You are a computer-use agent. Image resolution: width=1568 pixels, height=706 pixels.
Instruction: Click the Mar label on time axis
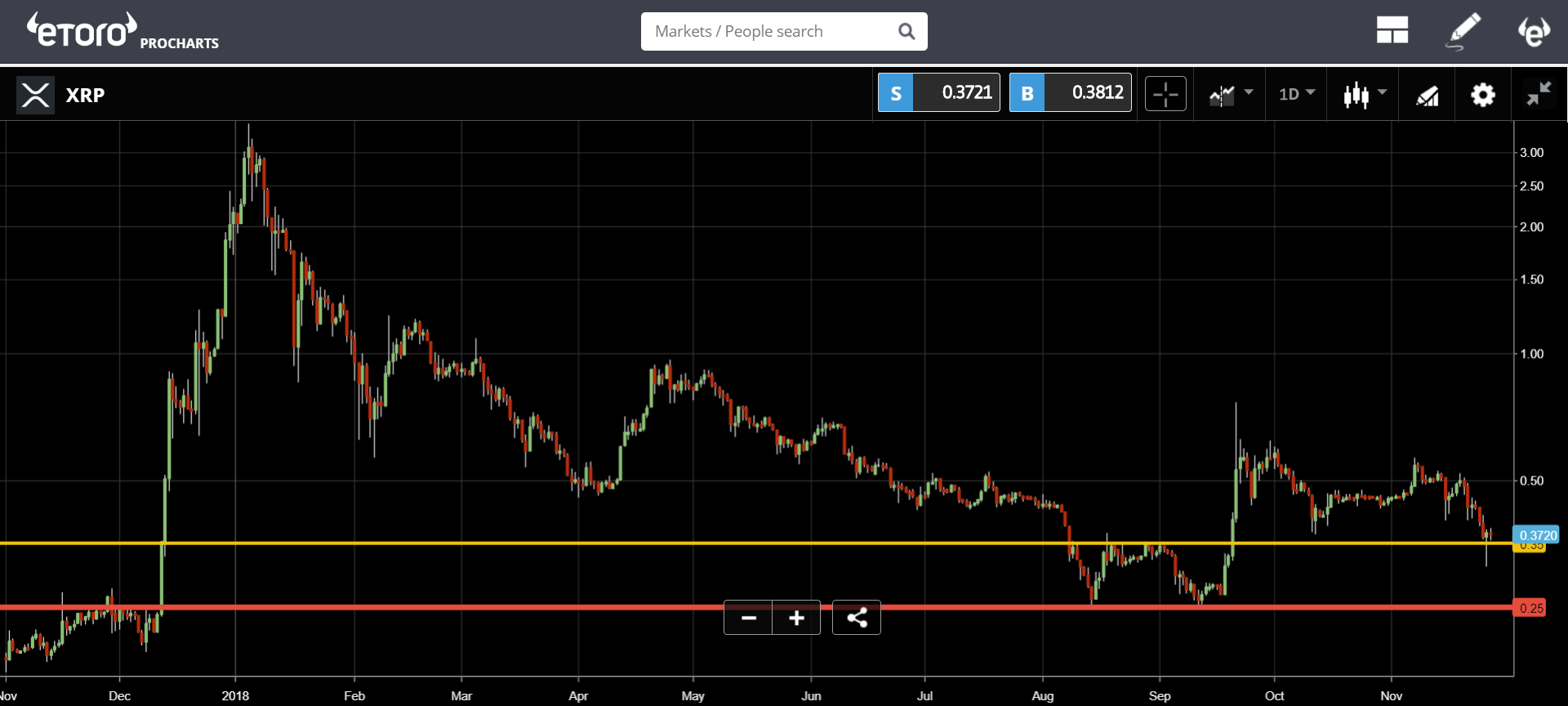461,695
